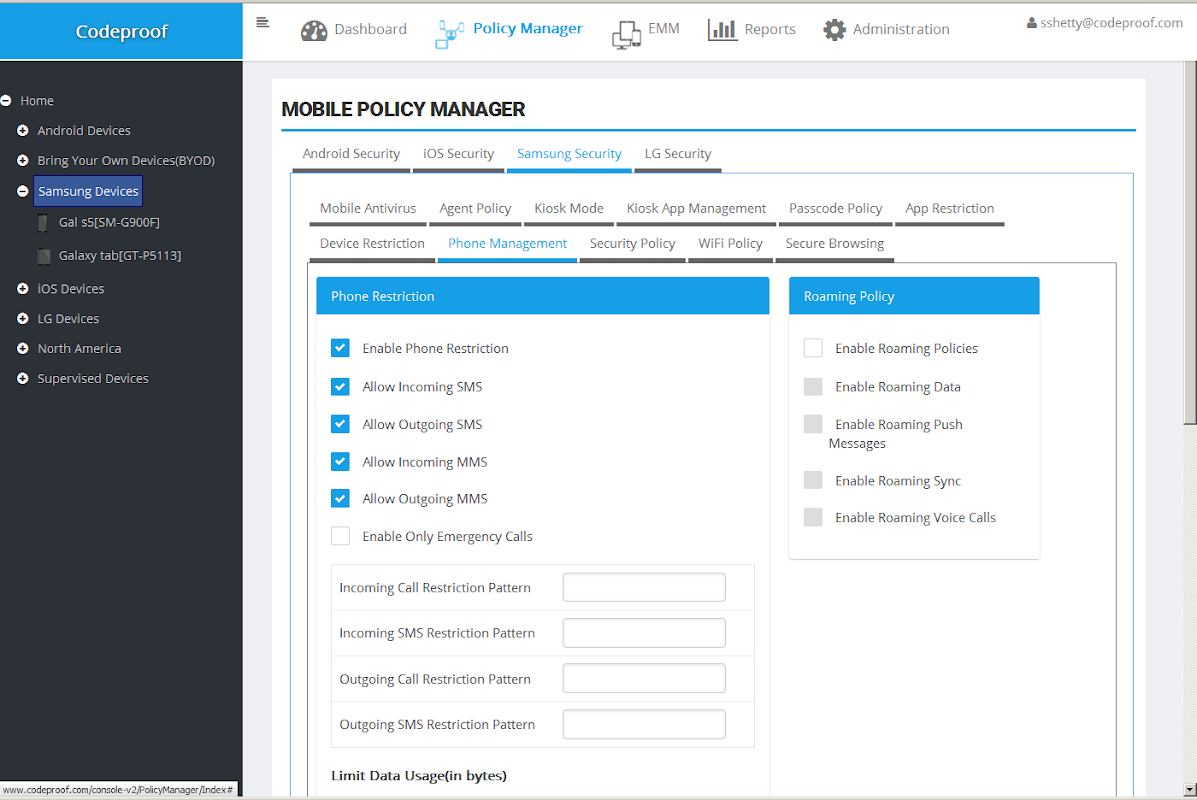Check Enable Roaming Voice Calls box
This screenshot has width=1197, height=800.
click(x=813, y=517)
